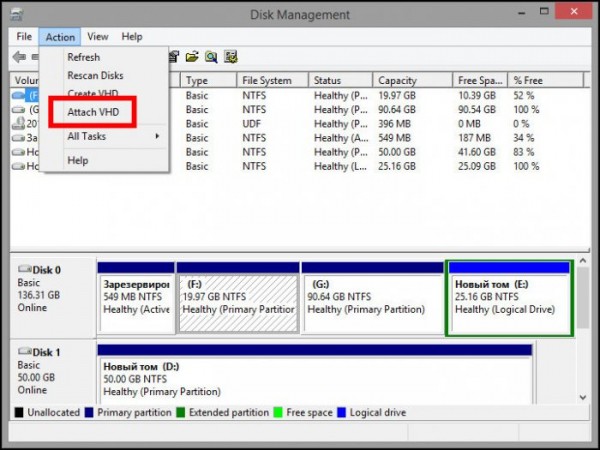This screenshot has width=600, height=450.
Task: Click the checklist settings toolbar icon
Action: point(231,57)
